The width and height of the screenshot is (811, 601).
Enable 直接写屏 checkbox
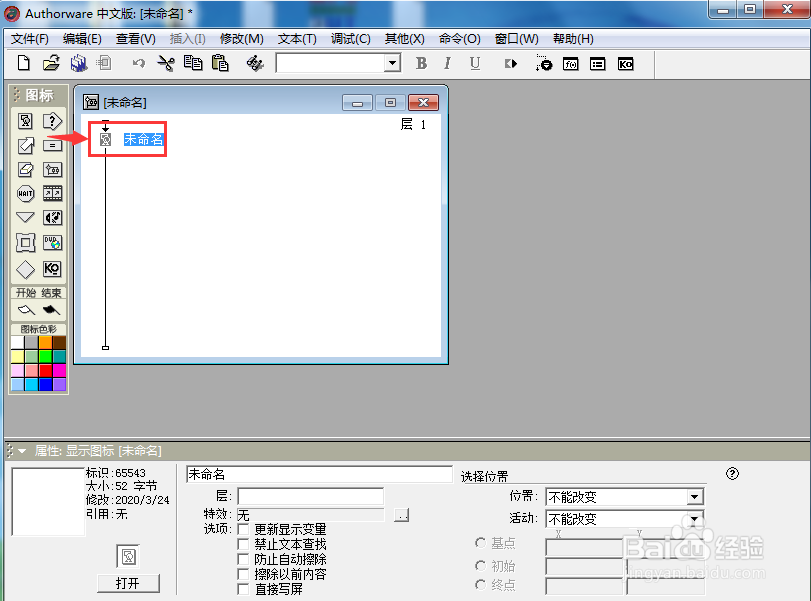click(243, 589)
